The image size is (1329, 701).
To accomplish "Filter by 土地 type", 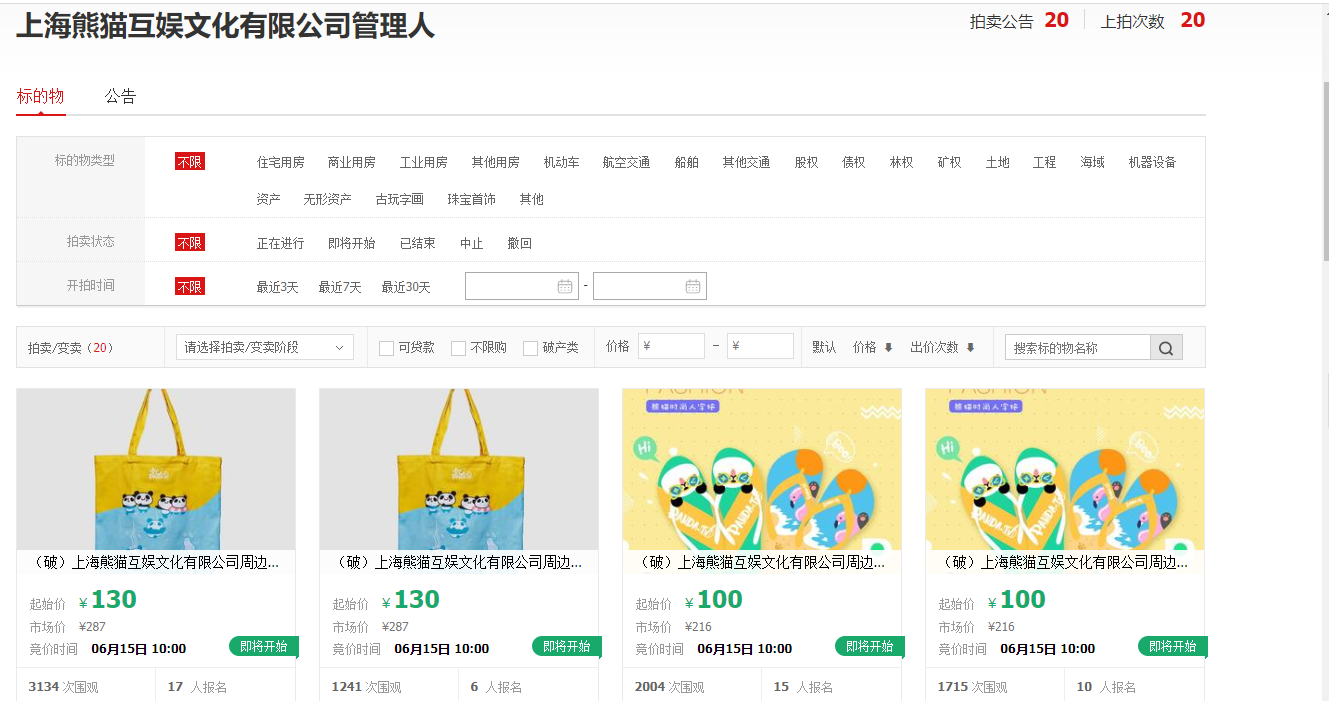I will pyautogui.click(x=998, y=162).
